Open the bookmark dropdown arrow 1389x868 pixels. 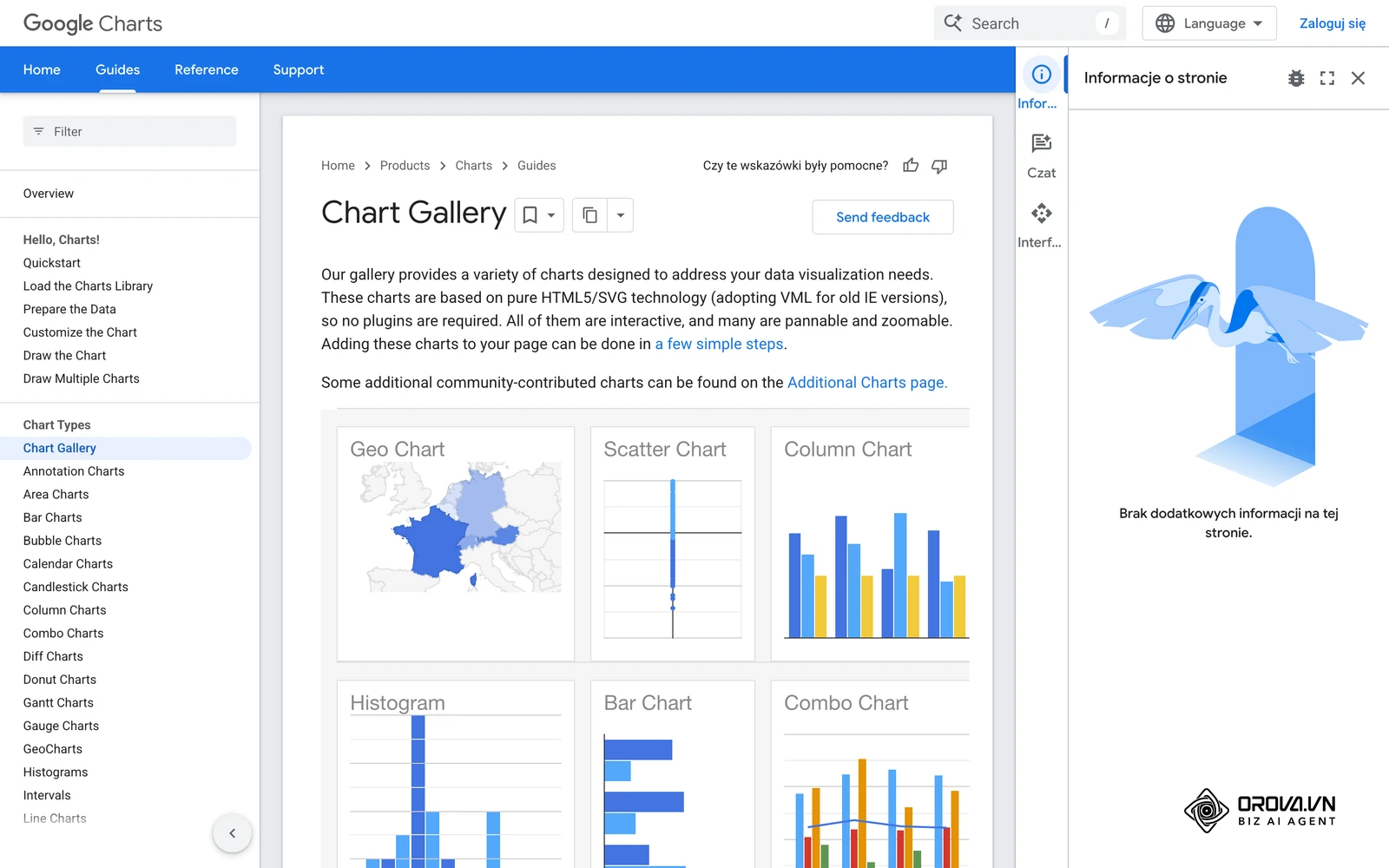[x=551, y=215]
